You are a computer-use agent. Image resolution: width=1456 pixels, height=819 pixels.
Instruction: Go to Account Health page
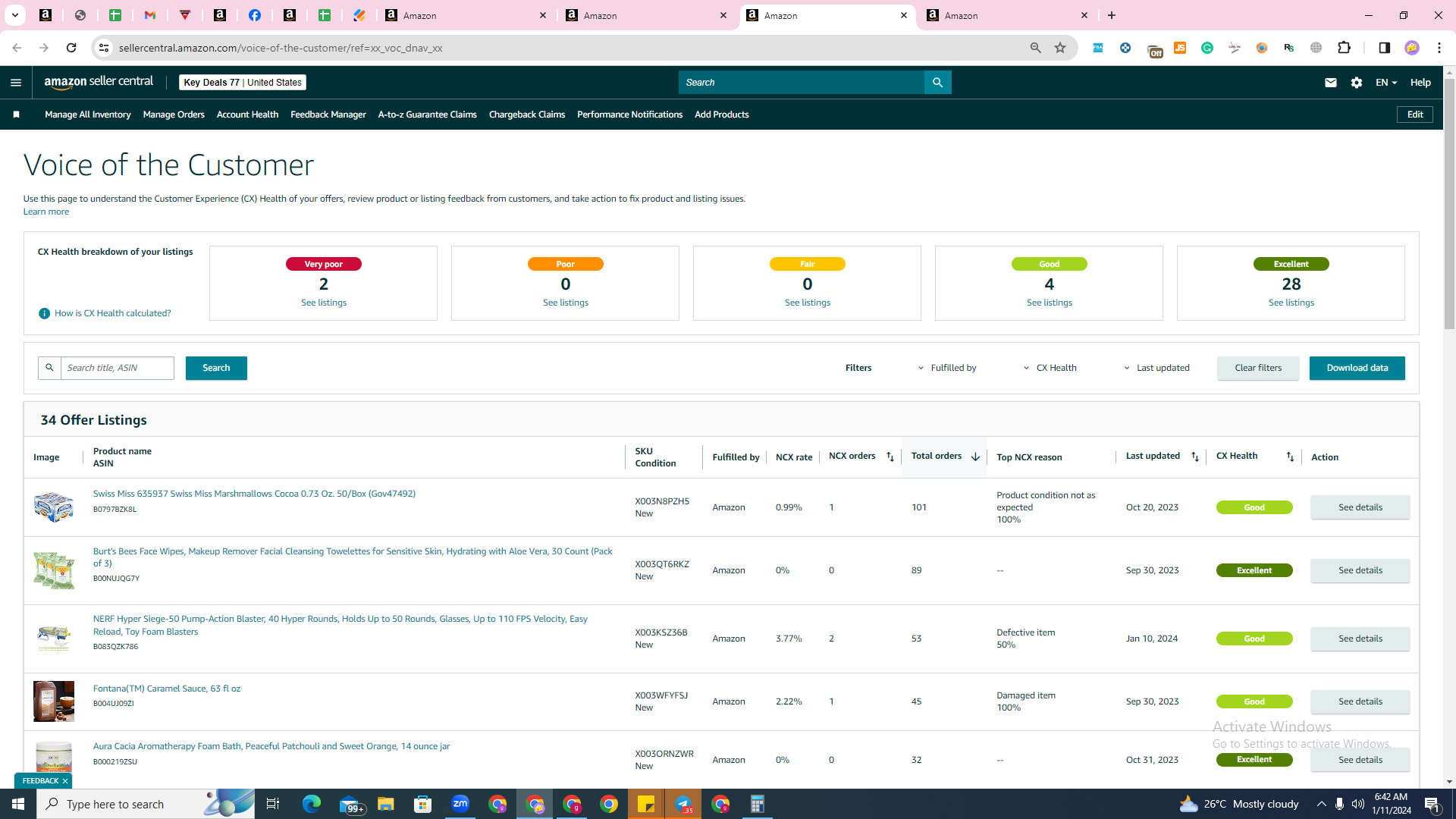(247, 115)
